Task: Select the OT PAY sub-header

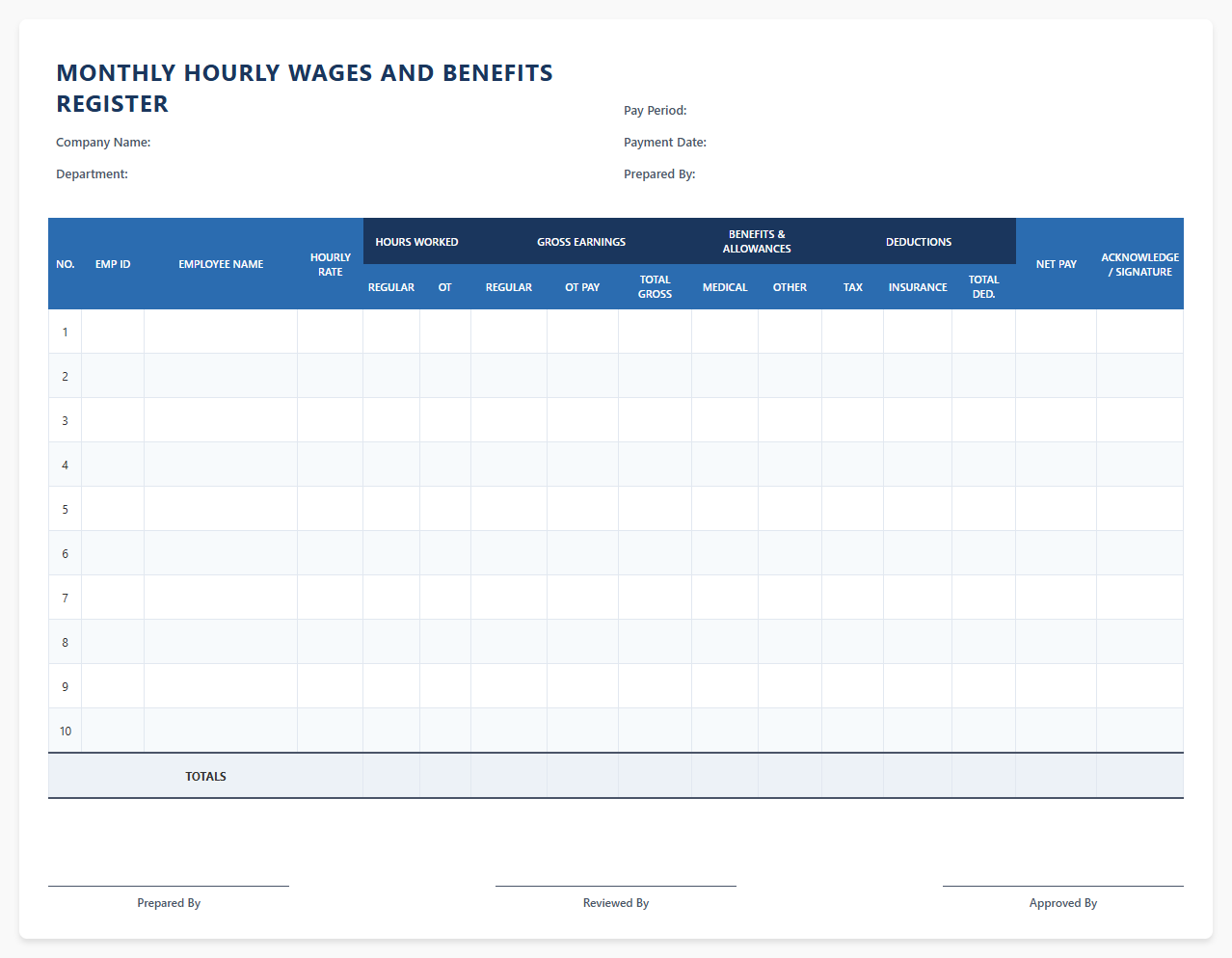Action: pyautogui.click(x=582, y=287)
